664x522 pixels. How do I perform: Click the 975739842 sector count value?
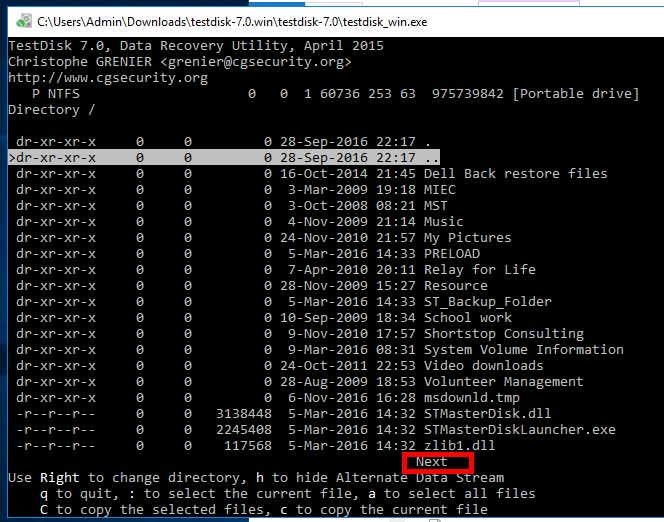468,94
